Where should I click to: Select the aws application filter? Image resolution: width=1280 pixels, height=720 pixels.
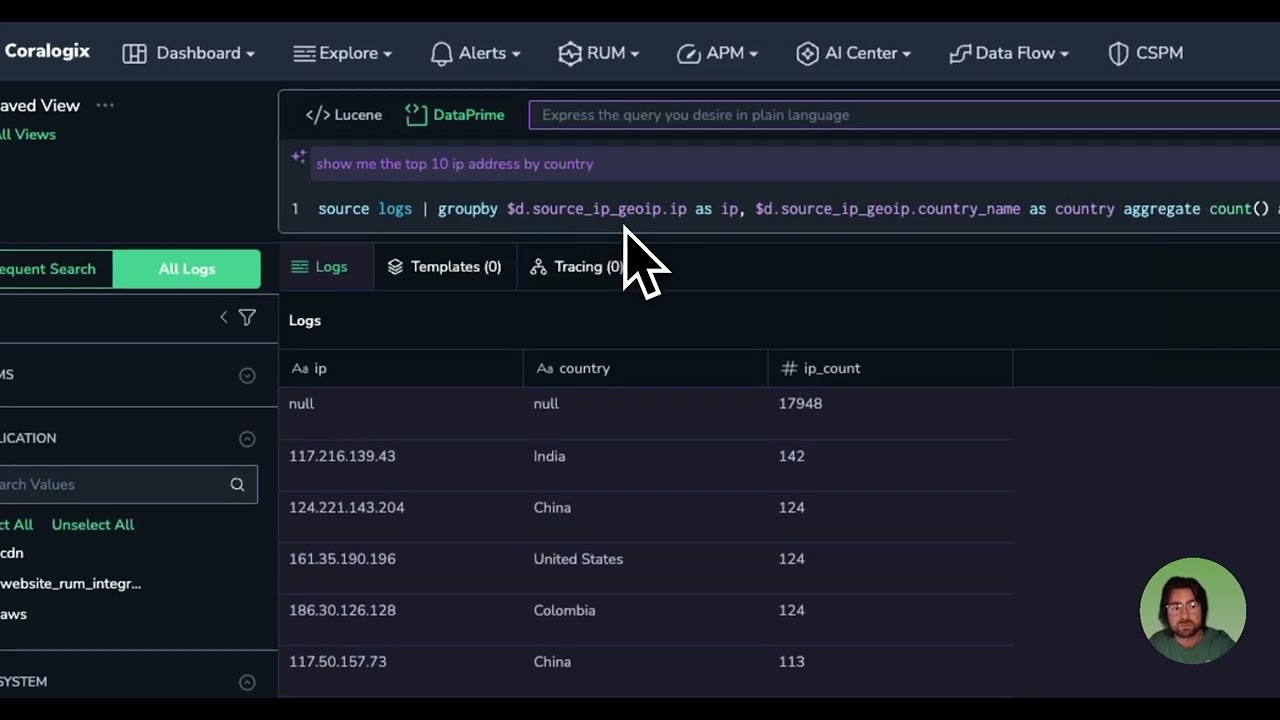click(13, 614)
